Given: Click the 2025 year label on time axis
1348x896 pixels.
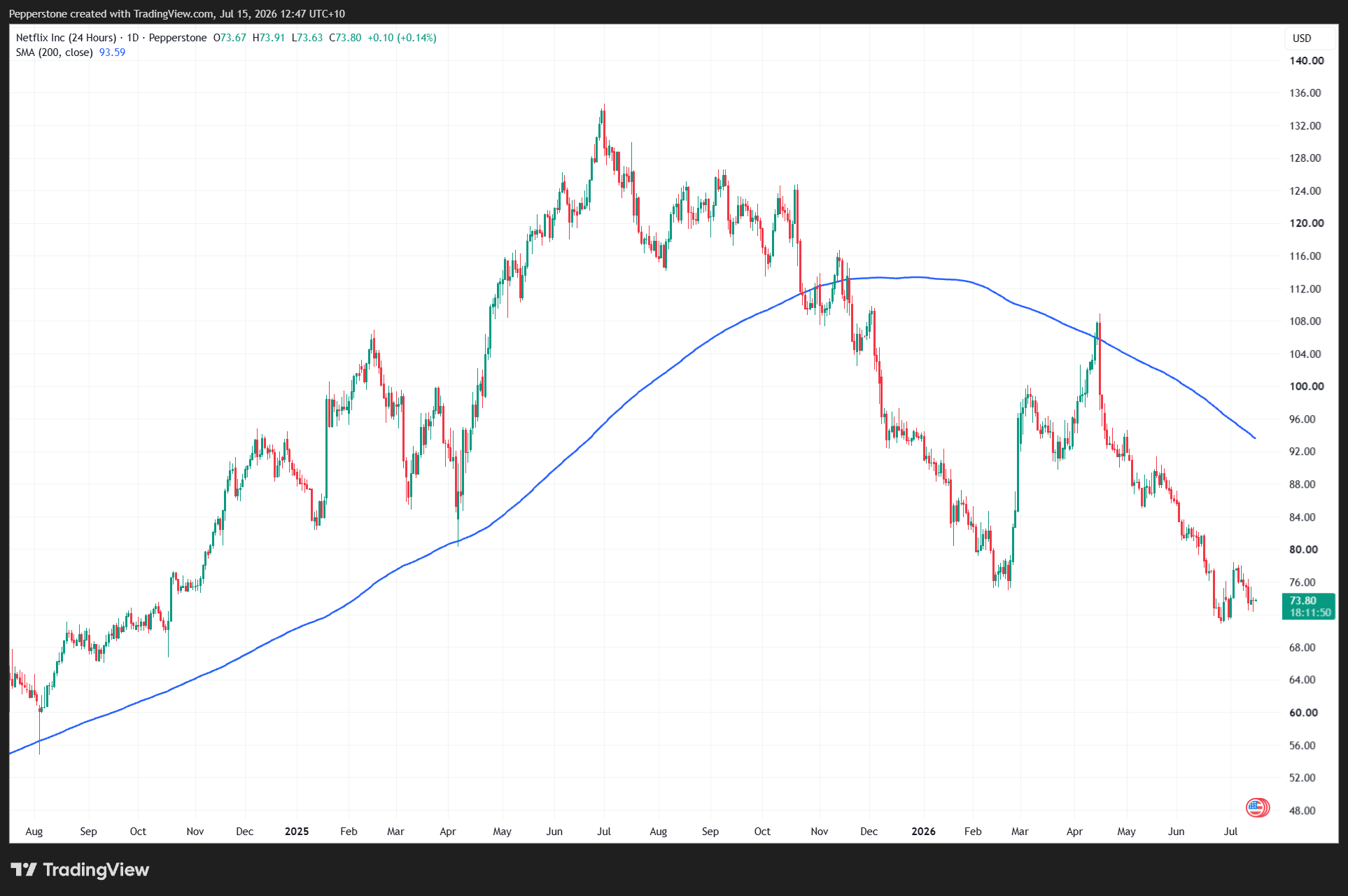Looking at the screenshot, I should [x=297, y=832].
